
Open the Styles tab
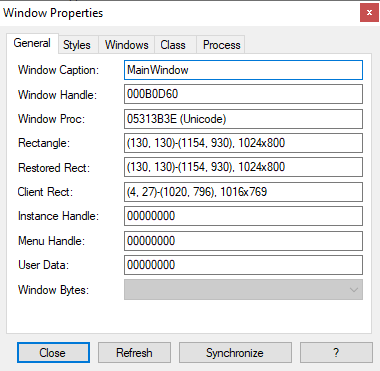pyautogui.click(x=77, y=45)
